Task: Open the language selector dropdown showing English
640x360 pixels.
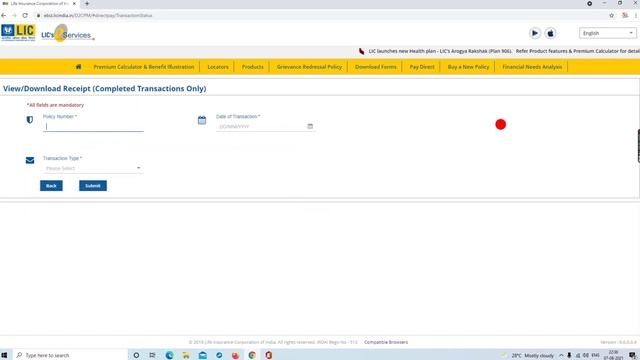Action: pos(607,33)
